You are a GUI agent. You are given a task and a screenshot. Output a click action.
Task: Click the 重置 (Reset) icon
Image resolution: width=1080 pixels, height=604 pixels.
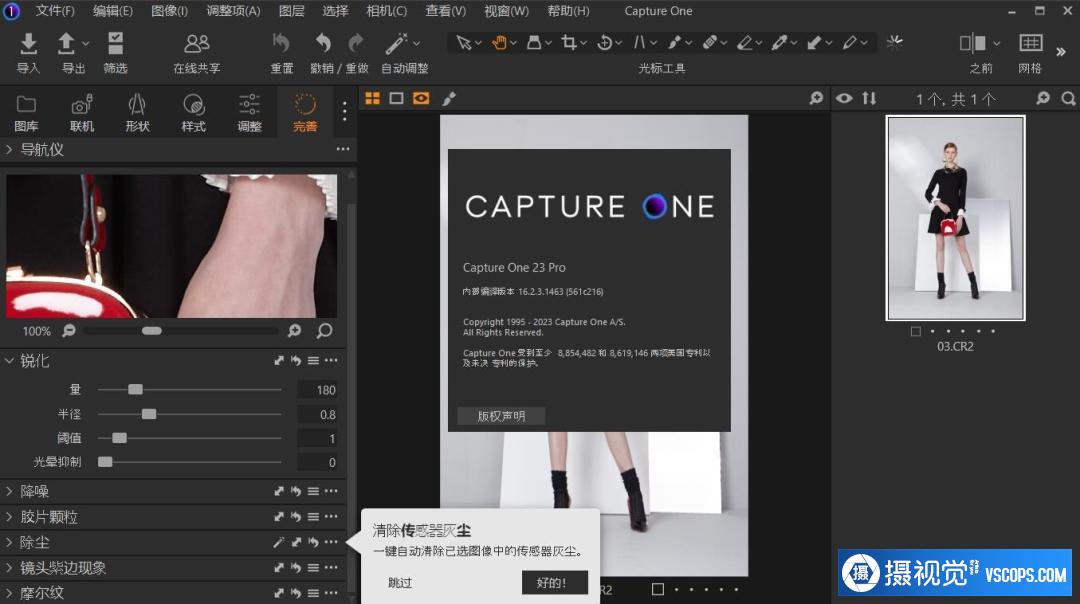tap(281, 43)
